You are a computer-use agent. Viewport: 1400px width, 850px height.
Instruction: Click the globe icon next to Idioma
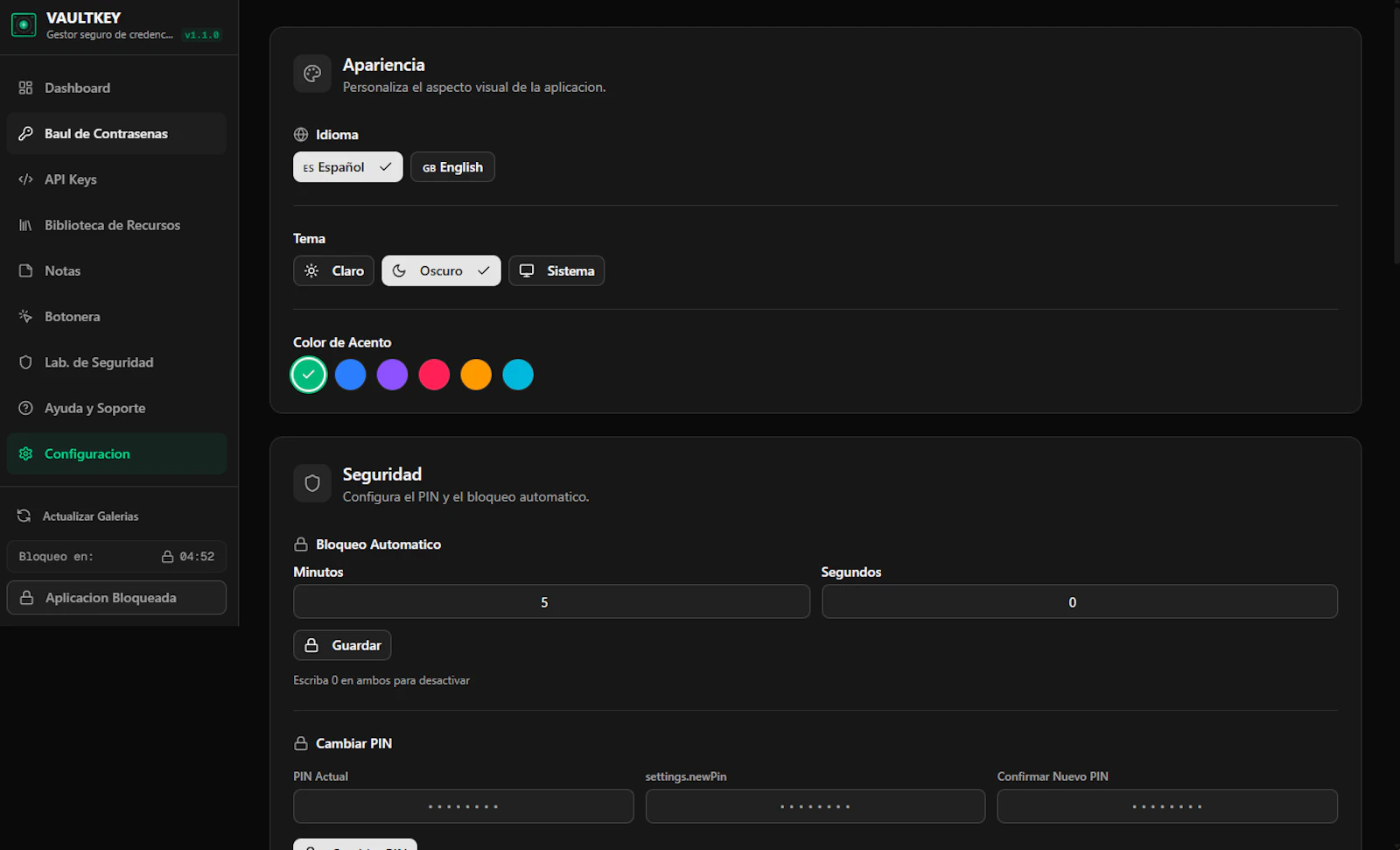point(301,135)
